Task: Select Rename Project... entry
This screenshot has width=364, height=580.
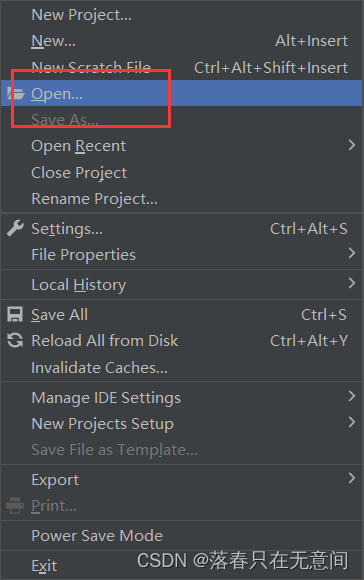Action: pos(181,199)
